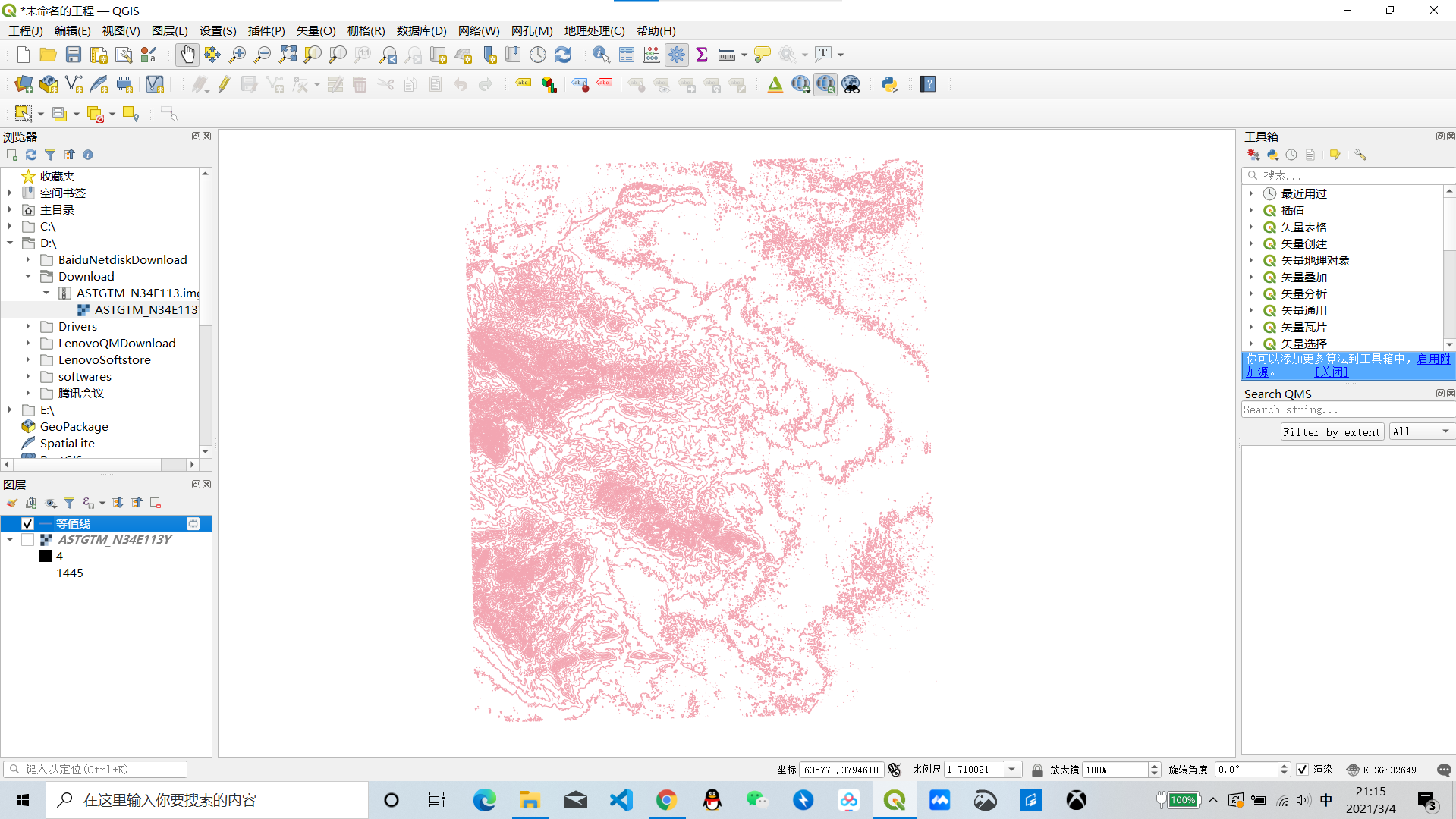Click the Identify Features icon
This screenshot has height=819, width=1456.
(x=600, y=54)
